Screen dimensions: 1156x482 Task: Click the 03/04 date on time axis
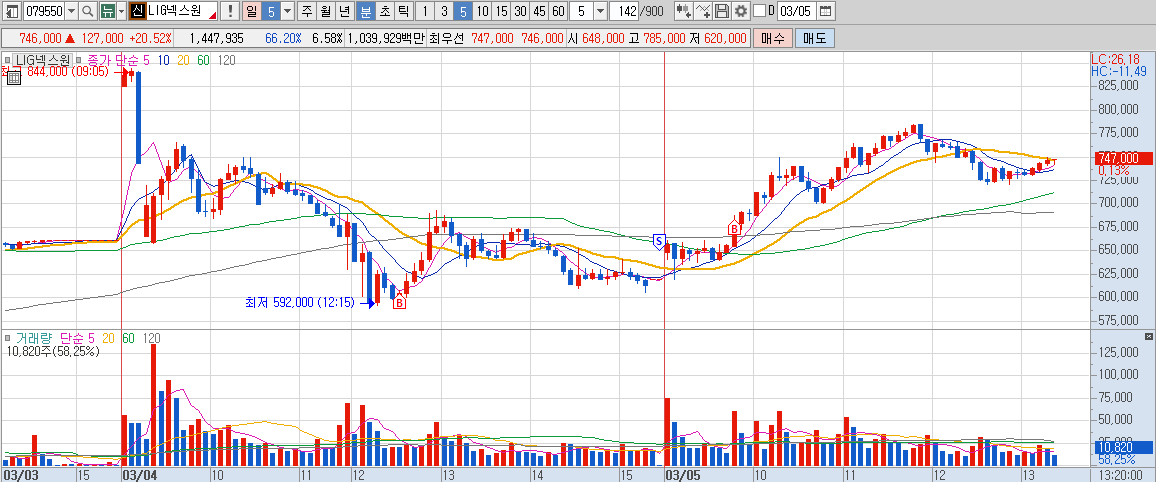pos(140,475)
